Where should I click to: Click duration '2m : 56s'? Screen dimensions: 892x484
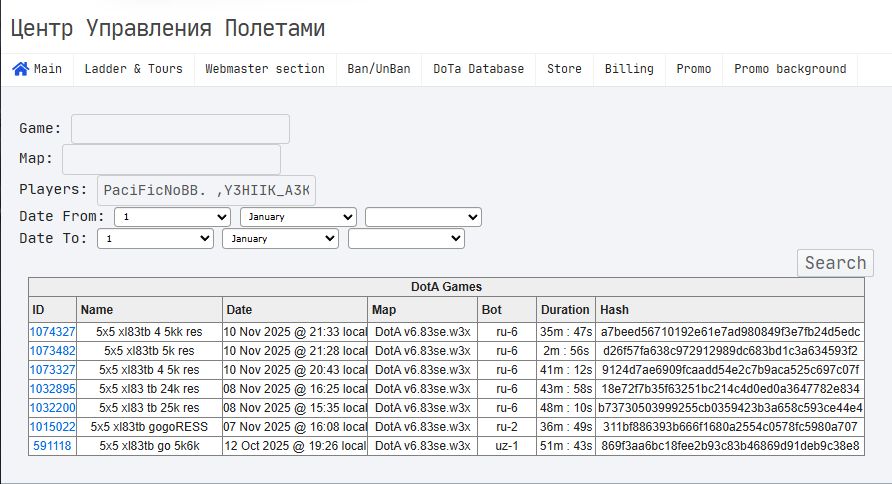[566, 351]
